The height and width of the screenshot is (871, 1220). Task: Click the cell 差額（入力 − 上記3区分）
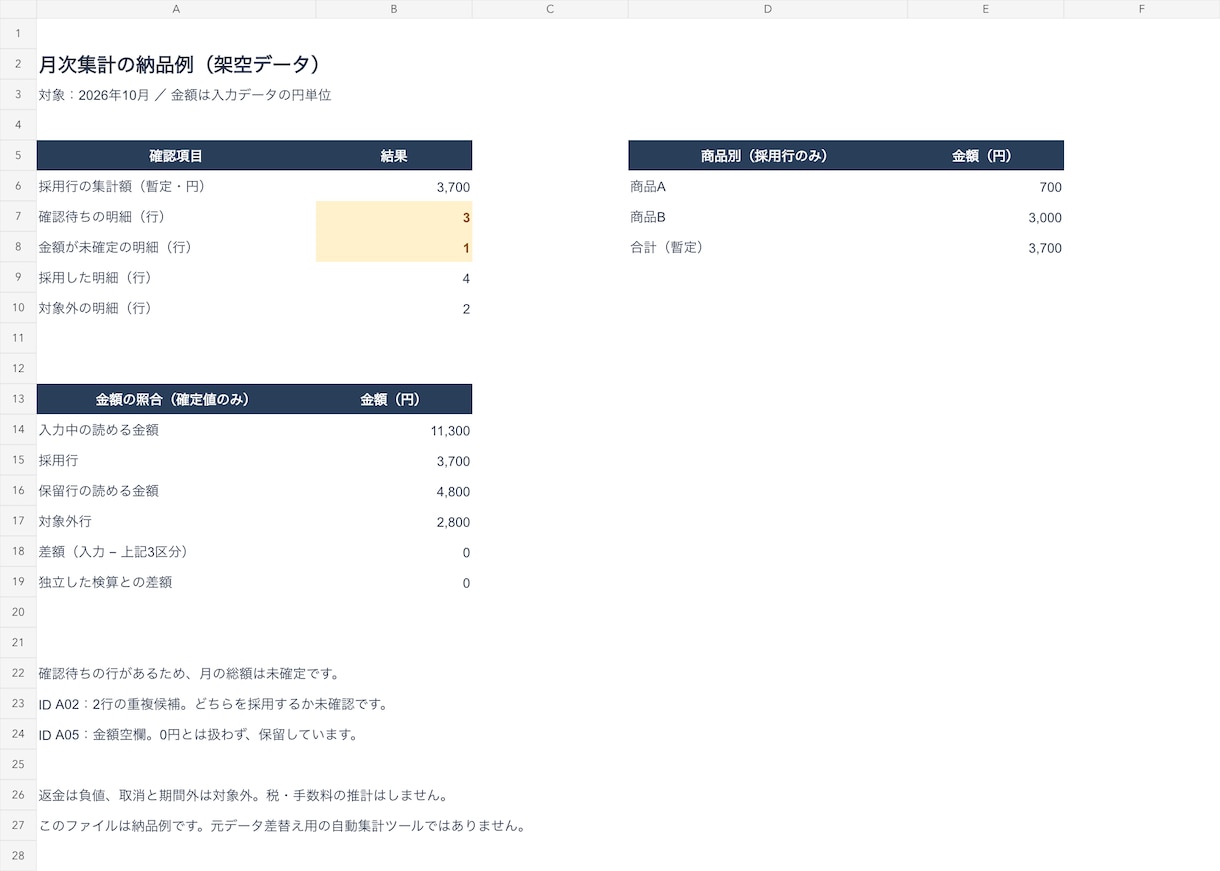[x=176, y=552]
